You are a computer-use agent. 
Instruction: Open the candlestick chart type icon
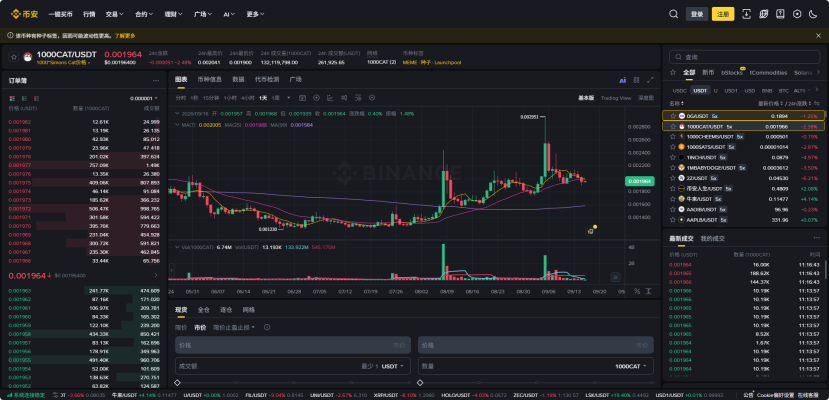[x=302, y=98]
